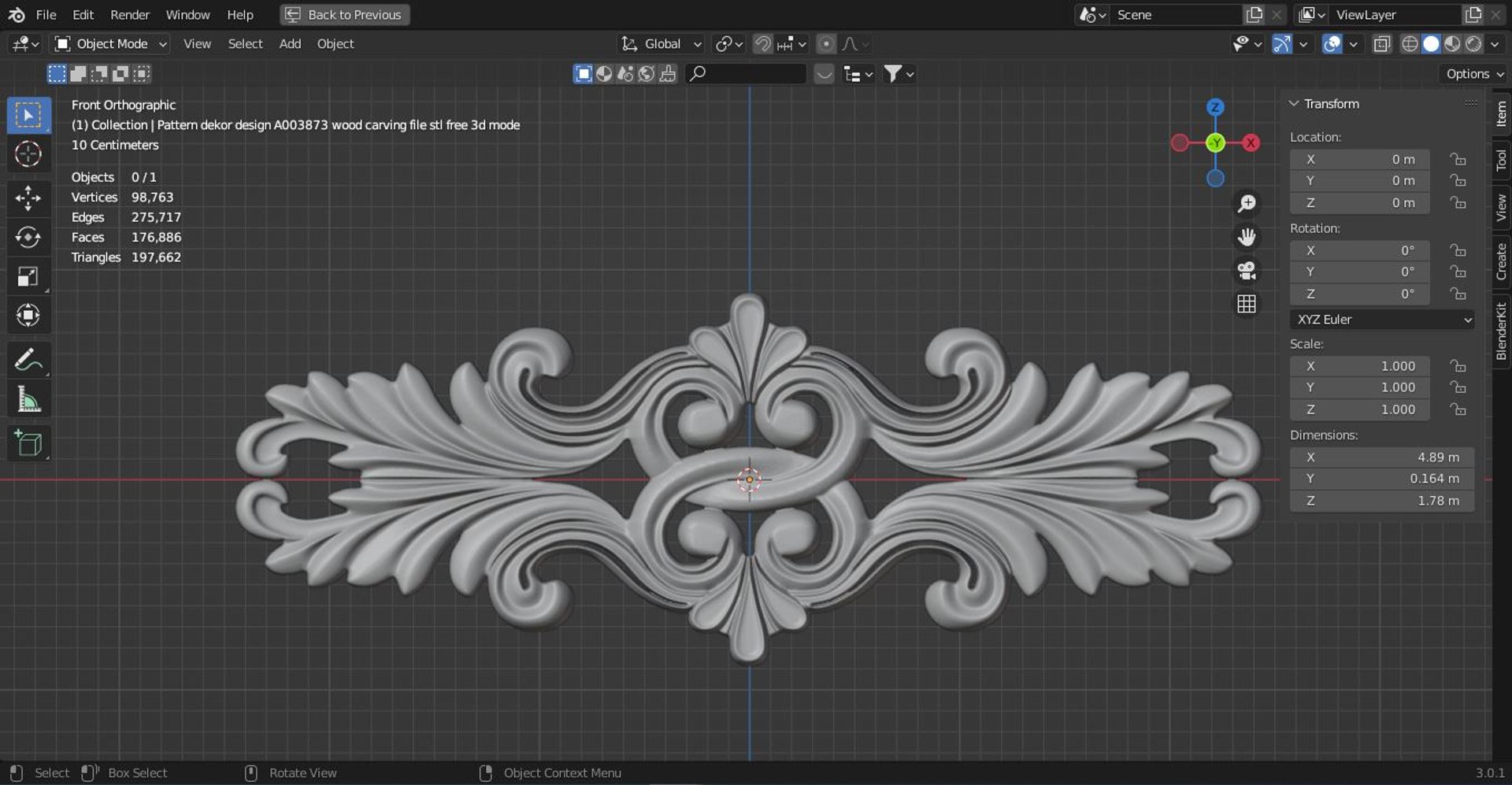Open viewport shading options dropdown arrow

1495,44
